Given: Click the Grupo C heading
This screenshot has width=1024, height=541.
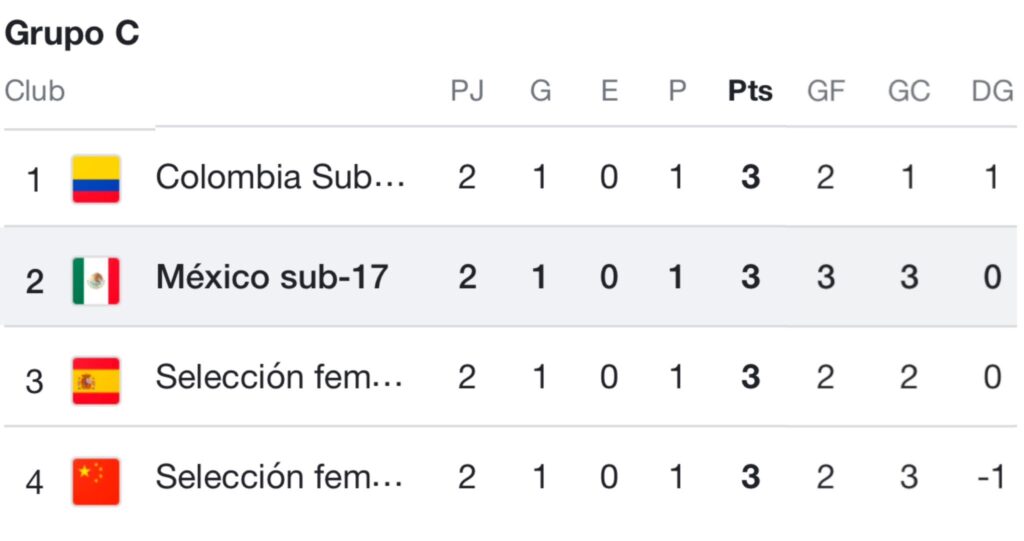Looking at the screenshot, I should [x=72, y=33].
